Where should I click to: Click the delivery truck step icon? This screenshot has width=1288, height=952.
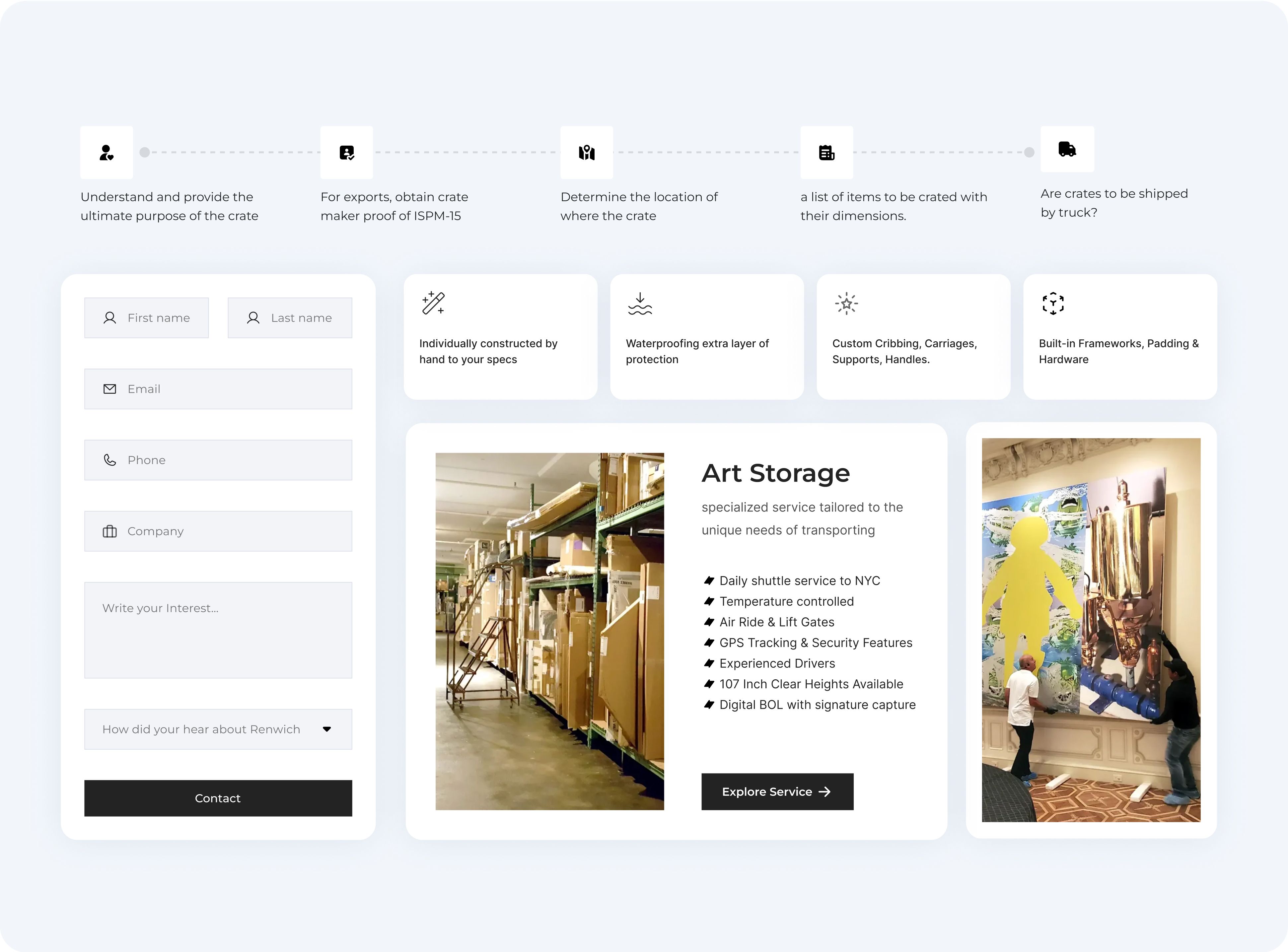click(1067, 149)
